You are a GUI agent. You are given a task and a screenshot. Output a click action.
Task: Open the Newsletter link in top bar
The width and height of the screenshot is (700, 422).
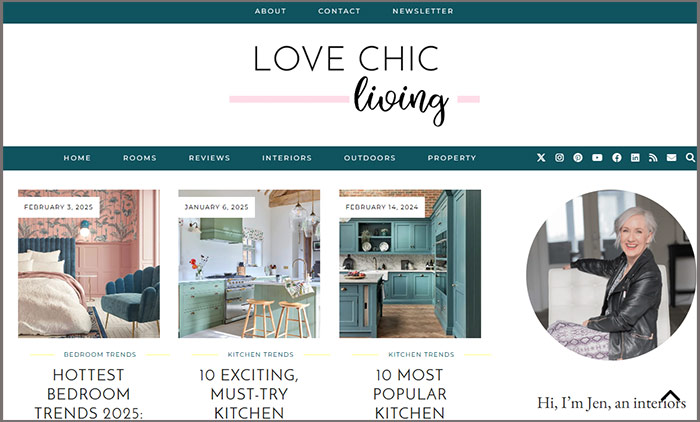click(423, 11)
